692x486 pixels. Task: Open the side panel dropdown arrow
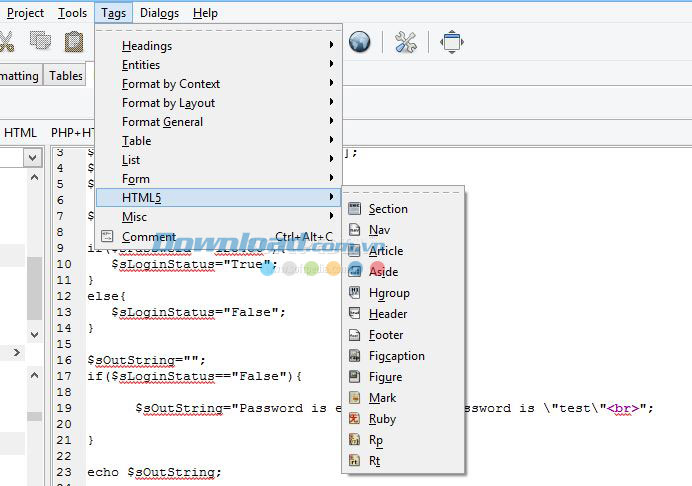pos(33,157)
